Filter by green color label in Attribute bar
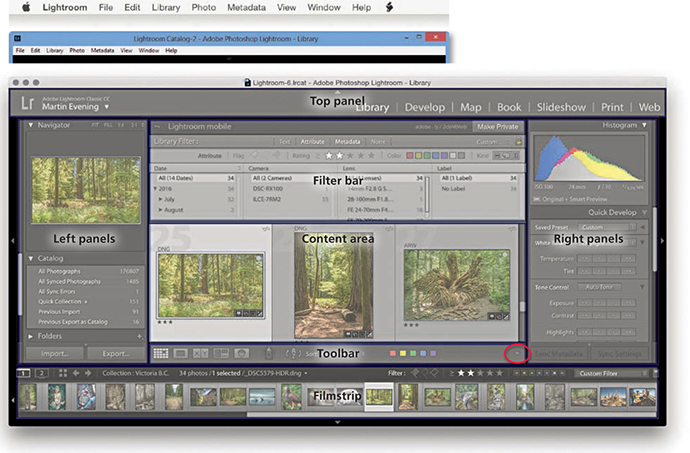Screen dimensions: 690x453 pos(427,155)
